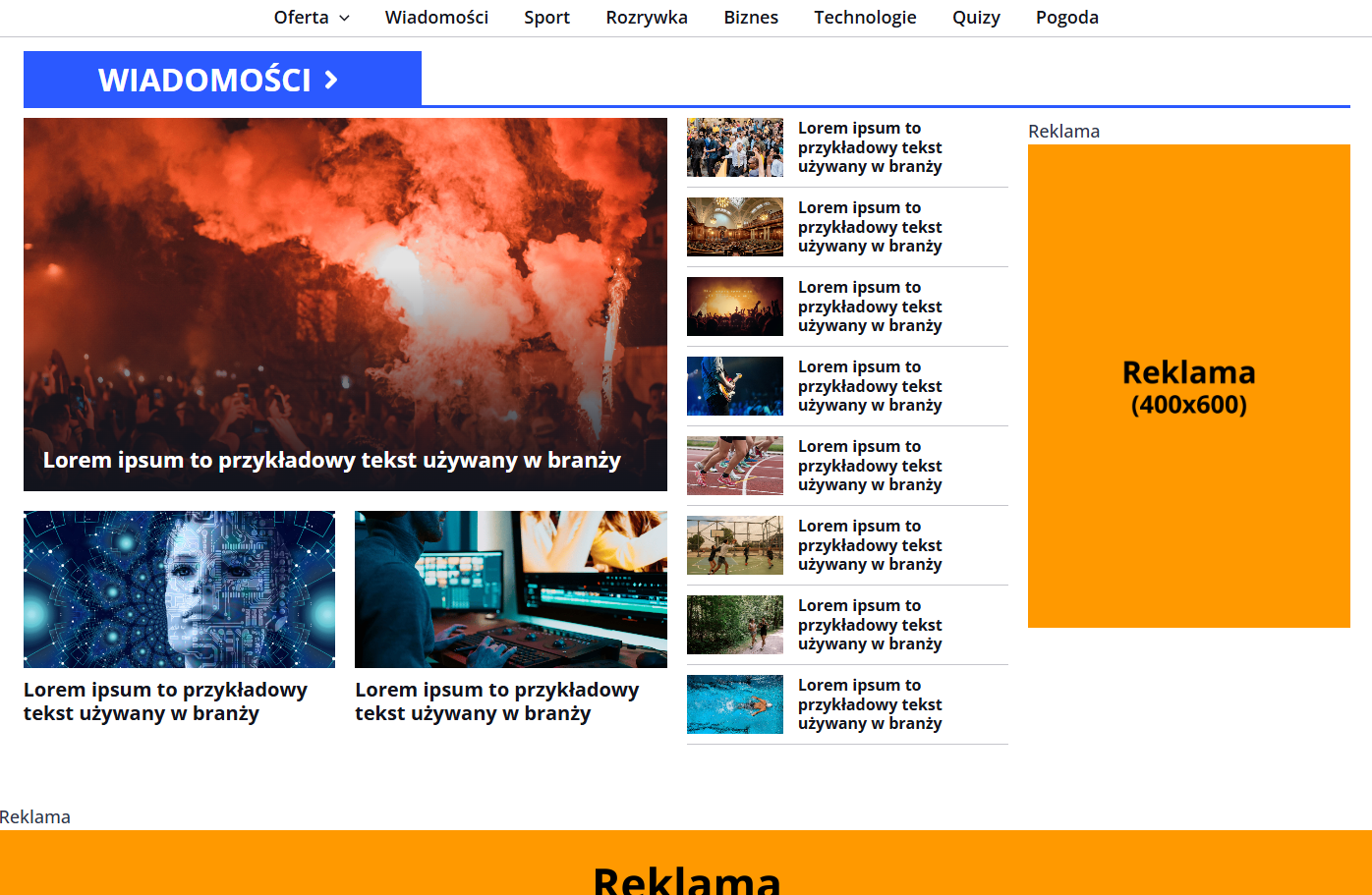Viewport: 1372px width, 895px height.
Task: Open the runners on track thumbnail
Action: coord(735,466)
